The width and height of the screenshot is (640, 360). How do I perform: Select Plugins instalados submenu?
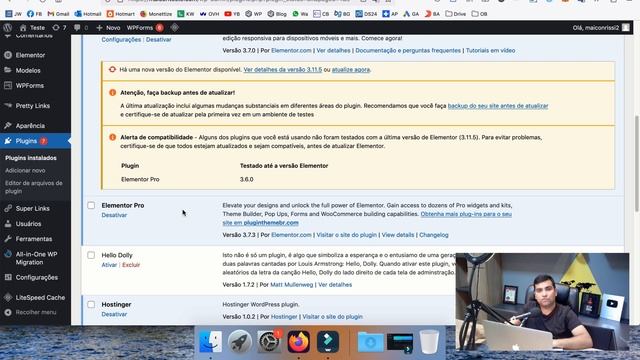pyautogui.click(x=31, y=158)
